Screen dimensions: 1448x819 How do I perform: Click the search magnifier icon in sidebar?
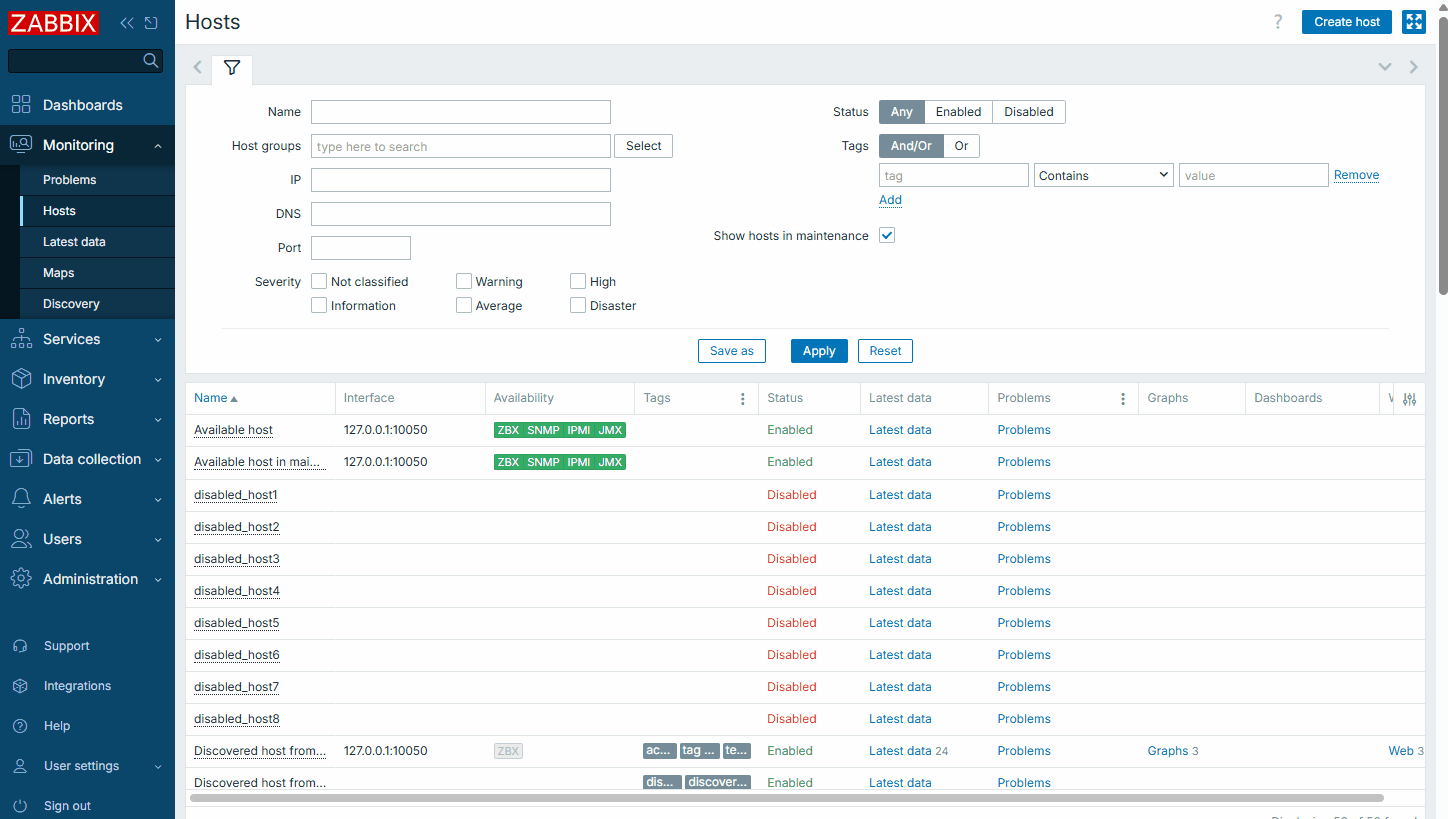[151, 61]
